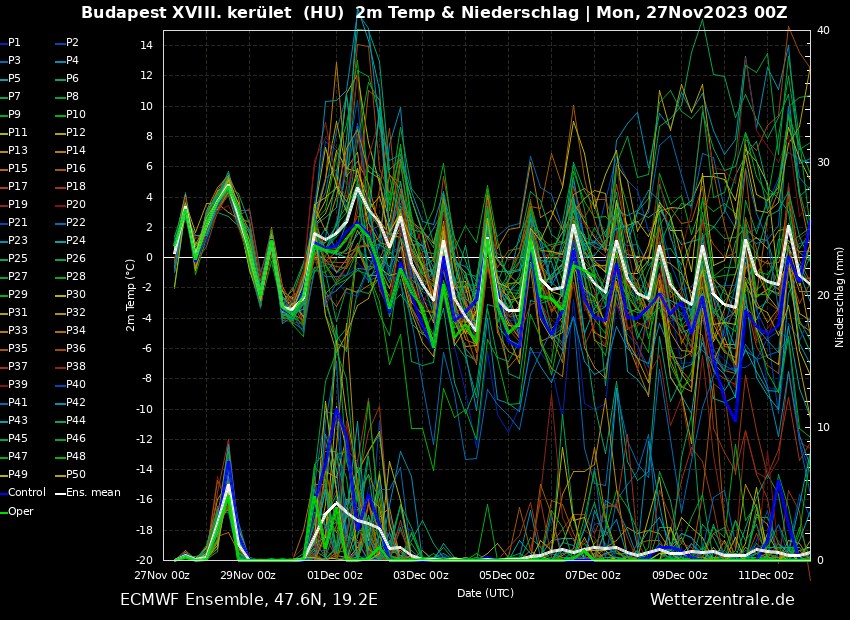Click the P18 legend entry
The height and width of the screenshot is (620, 850).
point(76,187)
